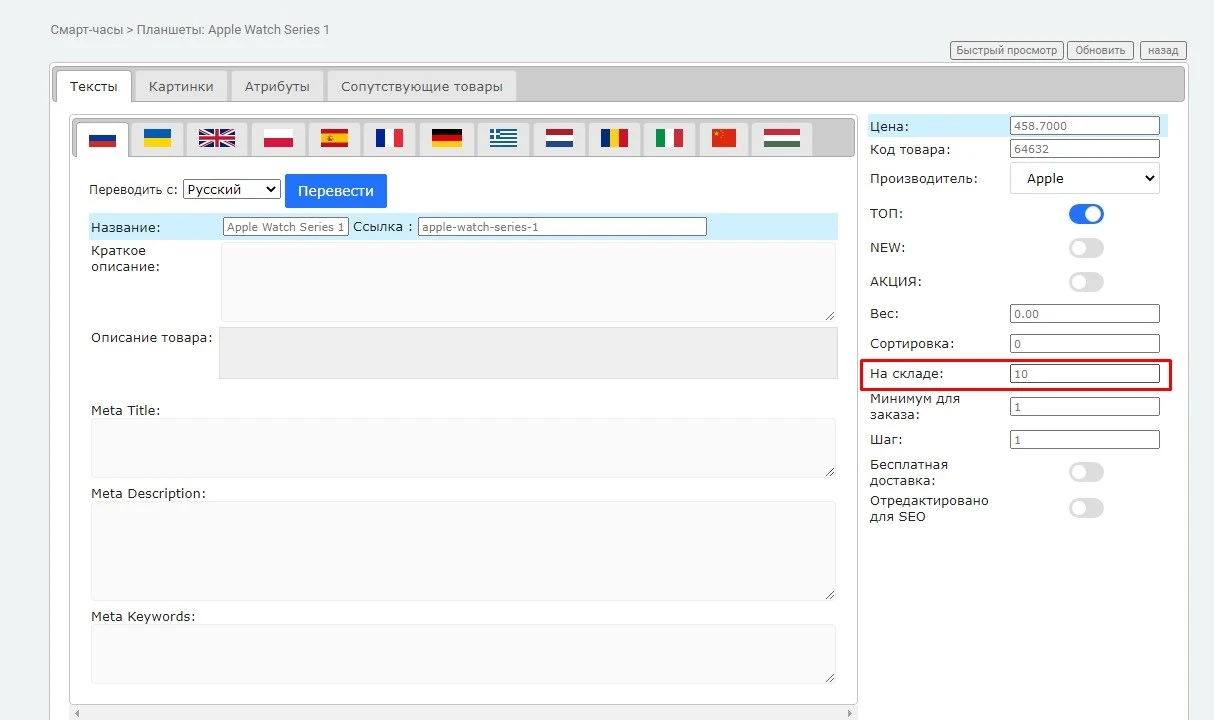Viewport: 1214px width, 720px height.
Task: Select the German flag language tab
Action: [x=446, y=138]
